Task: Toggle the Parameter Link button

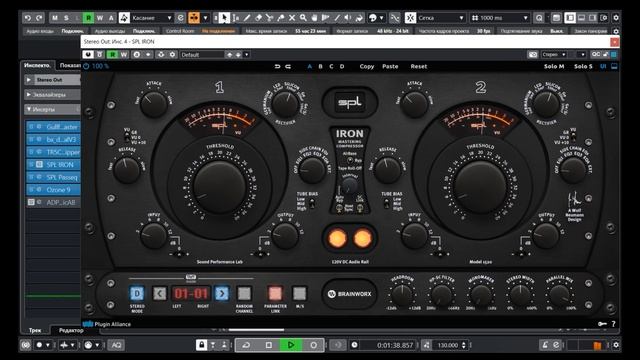Action: pos(275,293)
